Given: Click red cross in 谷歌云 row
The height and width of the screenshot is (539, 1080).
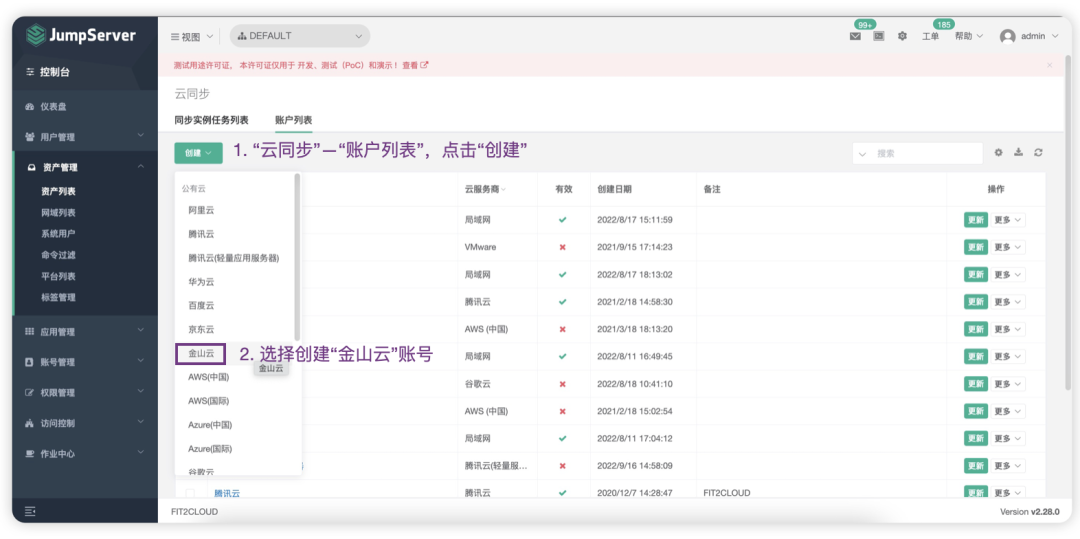Looking at the screenshot, I should pyautogui.click(x=563, y=383).
